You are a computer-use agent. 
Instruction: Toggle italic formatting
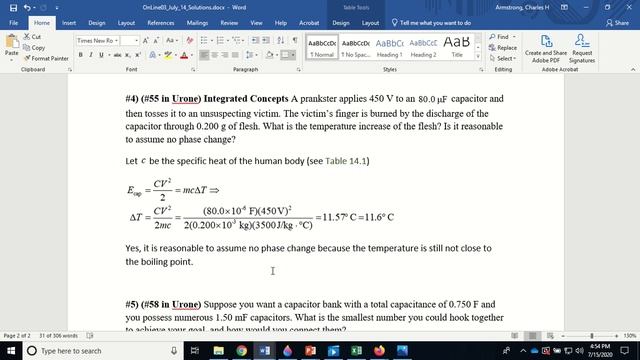pos(91,55)
